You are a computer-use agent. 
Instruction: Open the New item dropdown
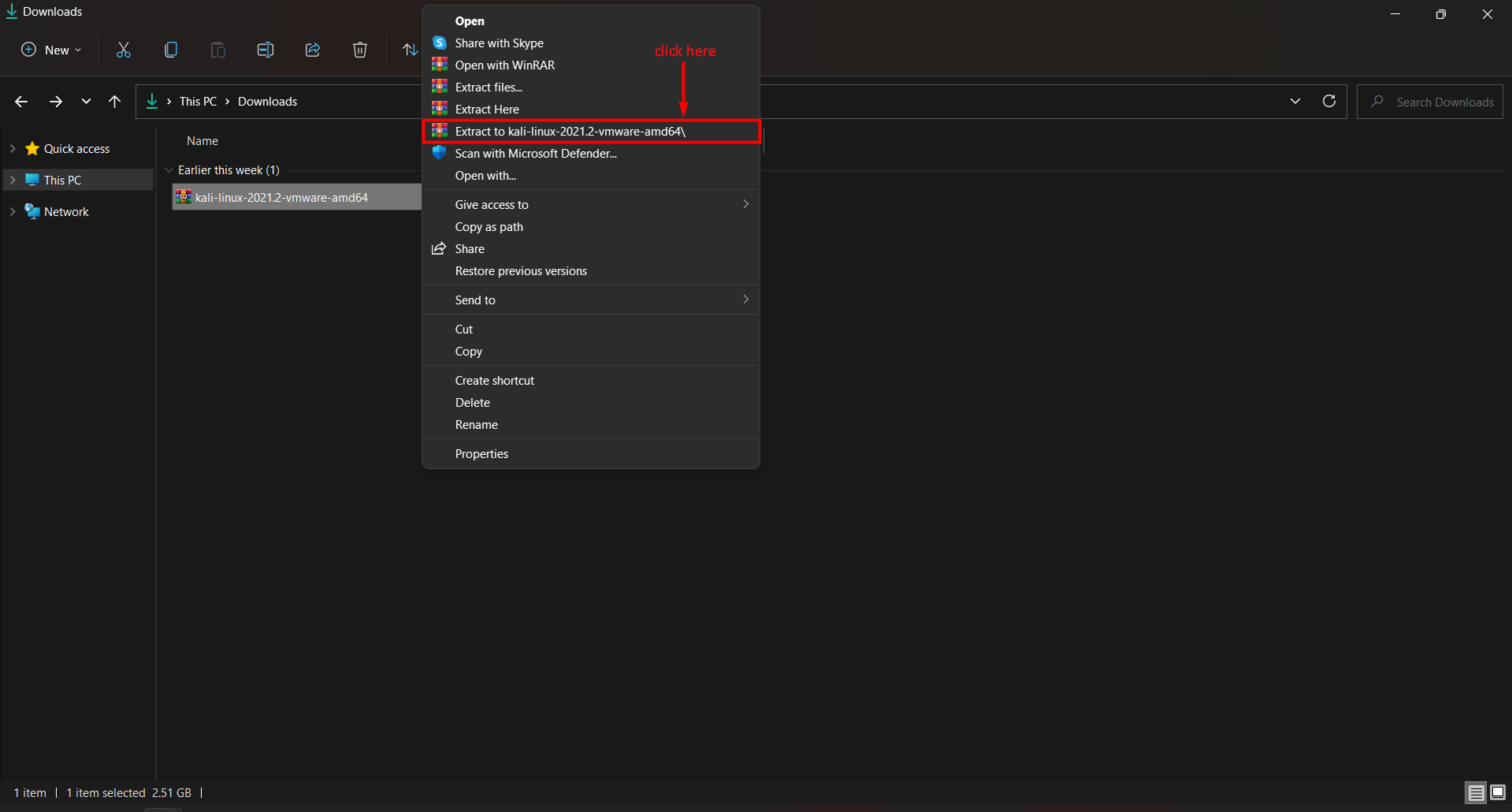coord(51,50)
